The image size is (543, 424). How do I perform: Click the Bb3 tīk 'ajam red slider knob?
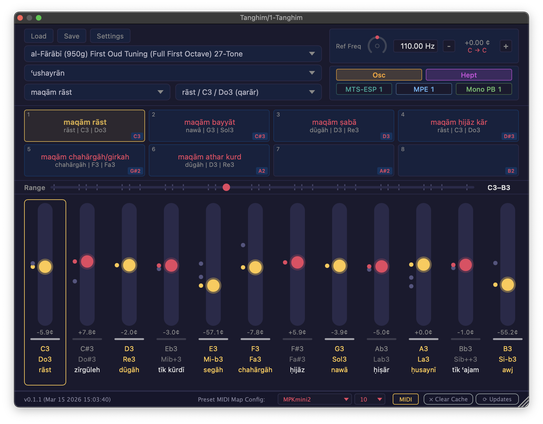[x=465, y=265]
